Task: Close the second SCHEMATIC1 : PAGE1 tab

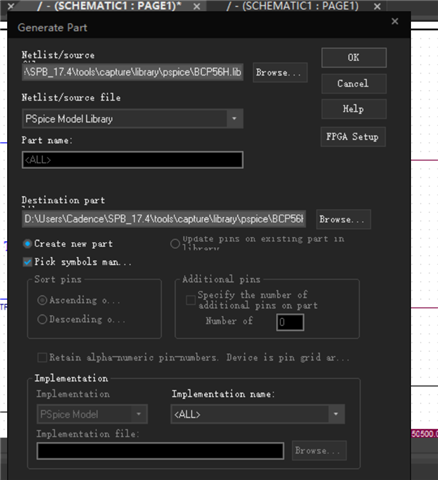Action: pyautogui.click(x=377, y=6)
